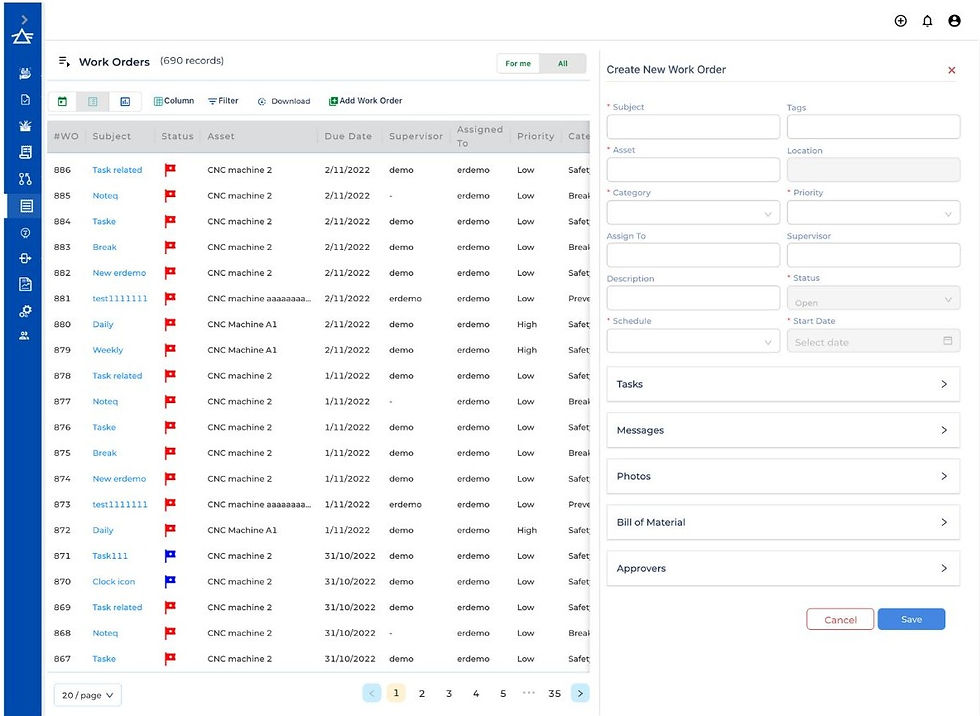Viewport: 980px width, 716px height.
Task: Go to next page arrow
Action: tap(580, 693)
